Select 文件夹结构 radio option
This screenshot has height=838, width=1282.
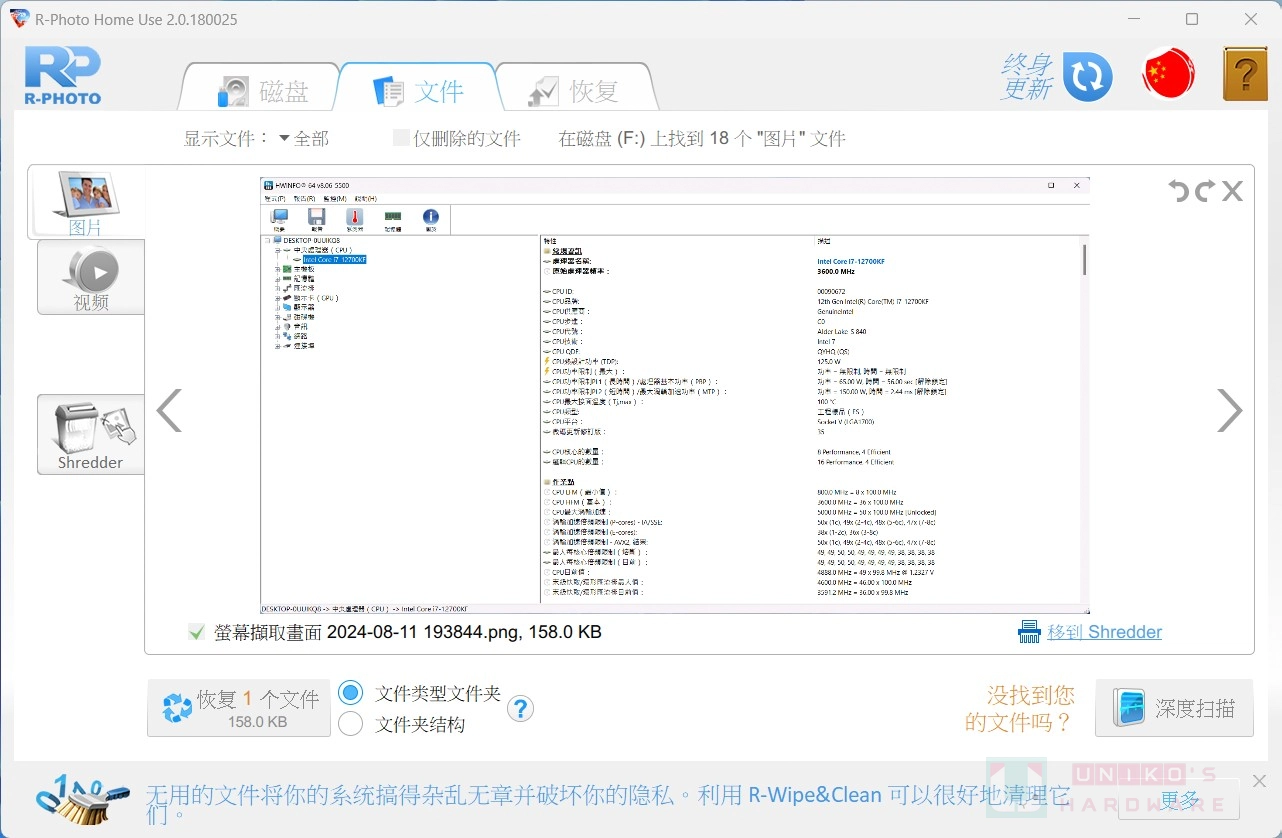pyautogui.click(x=350, y=723)
